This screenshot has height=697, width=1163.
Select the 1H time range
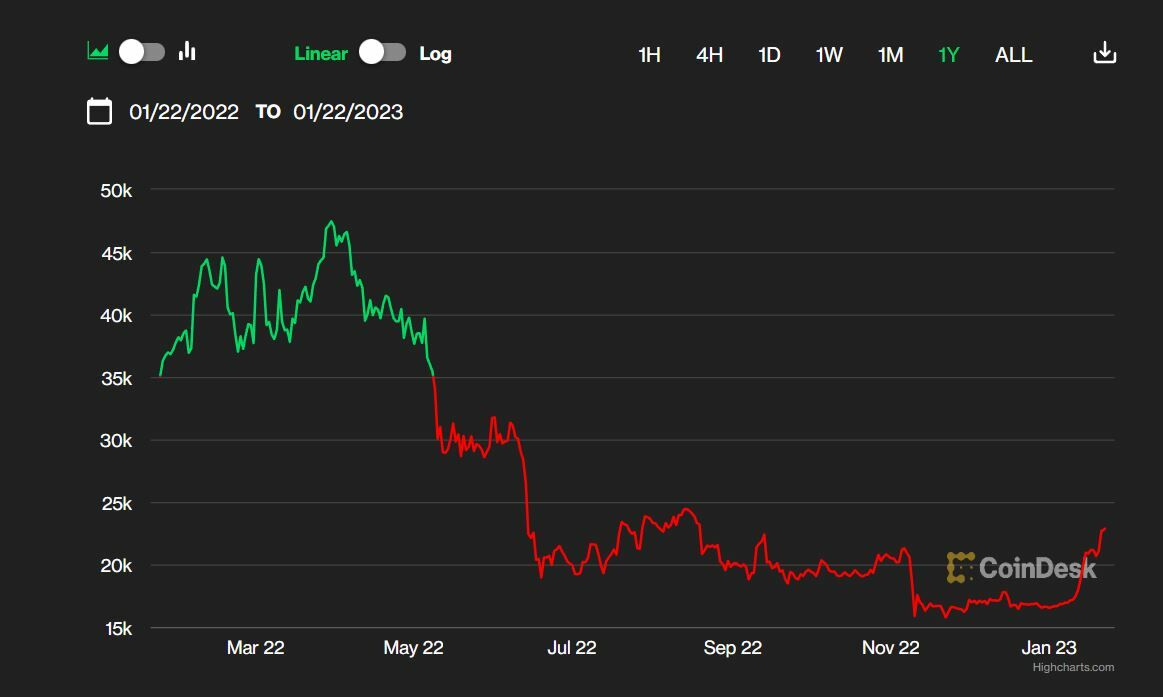click(x=649, y=55)
